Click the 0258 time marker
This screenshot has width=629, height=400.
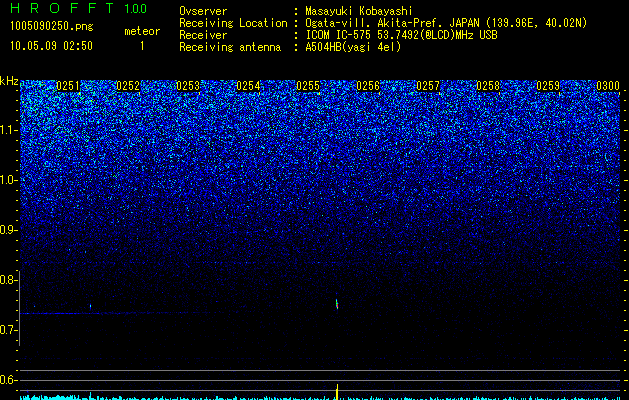pos(488,86)
